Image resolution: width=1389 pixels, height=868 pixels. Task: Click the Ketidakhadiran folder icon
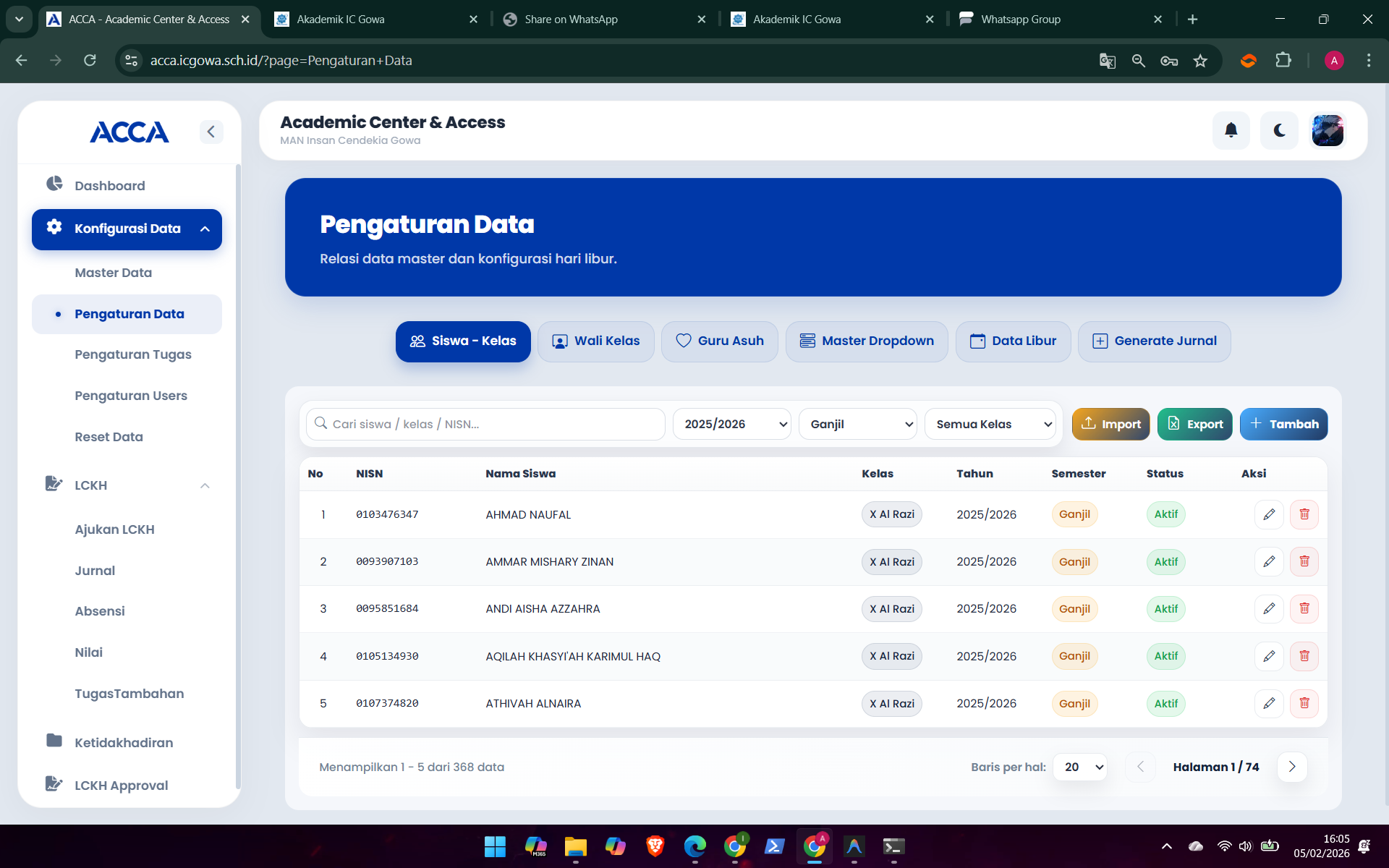54,740
